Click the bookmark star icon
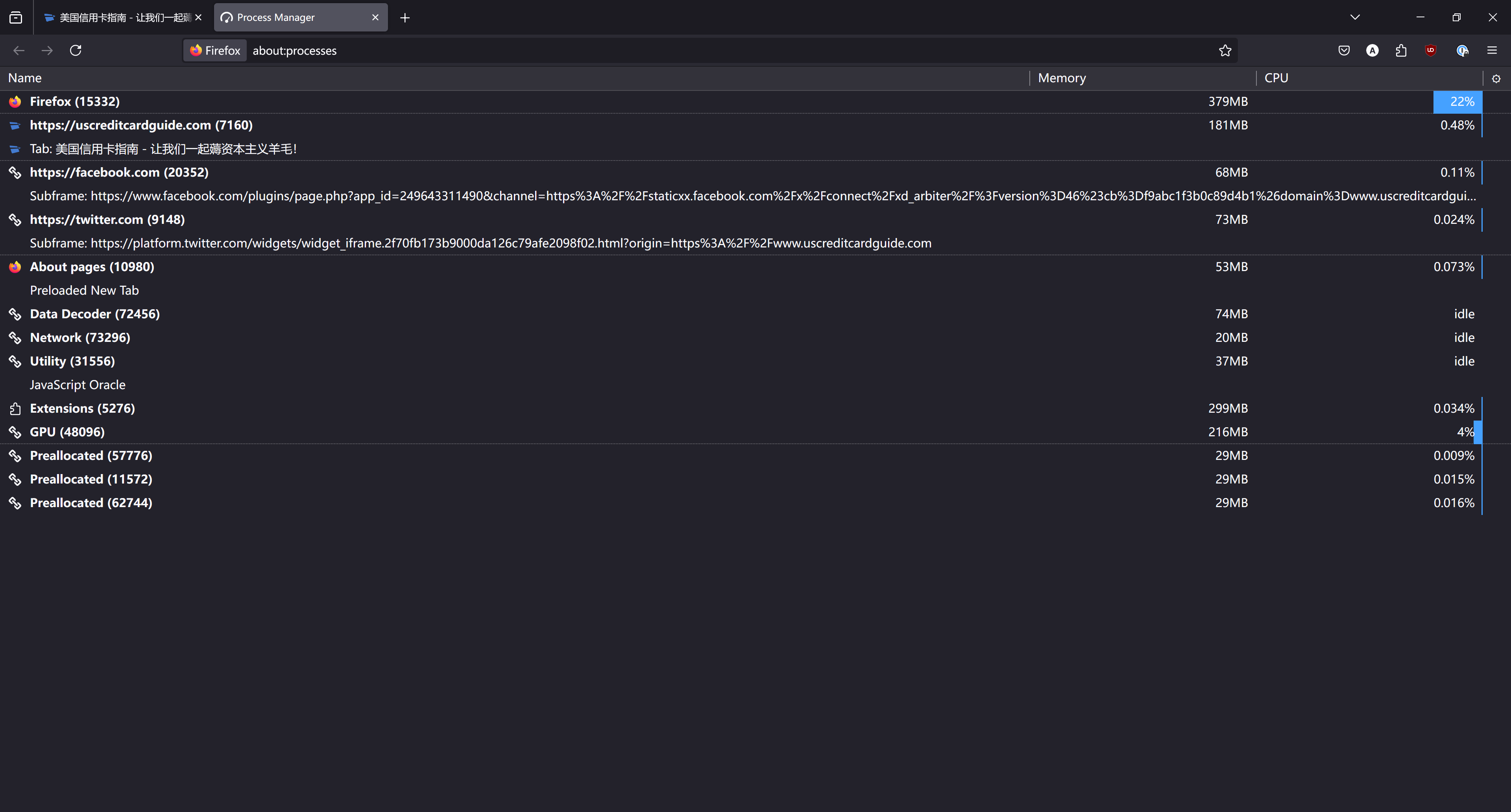The image size is (1511, 812). [x=1225, y=50]
